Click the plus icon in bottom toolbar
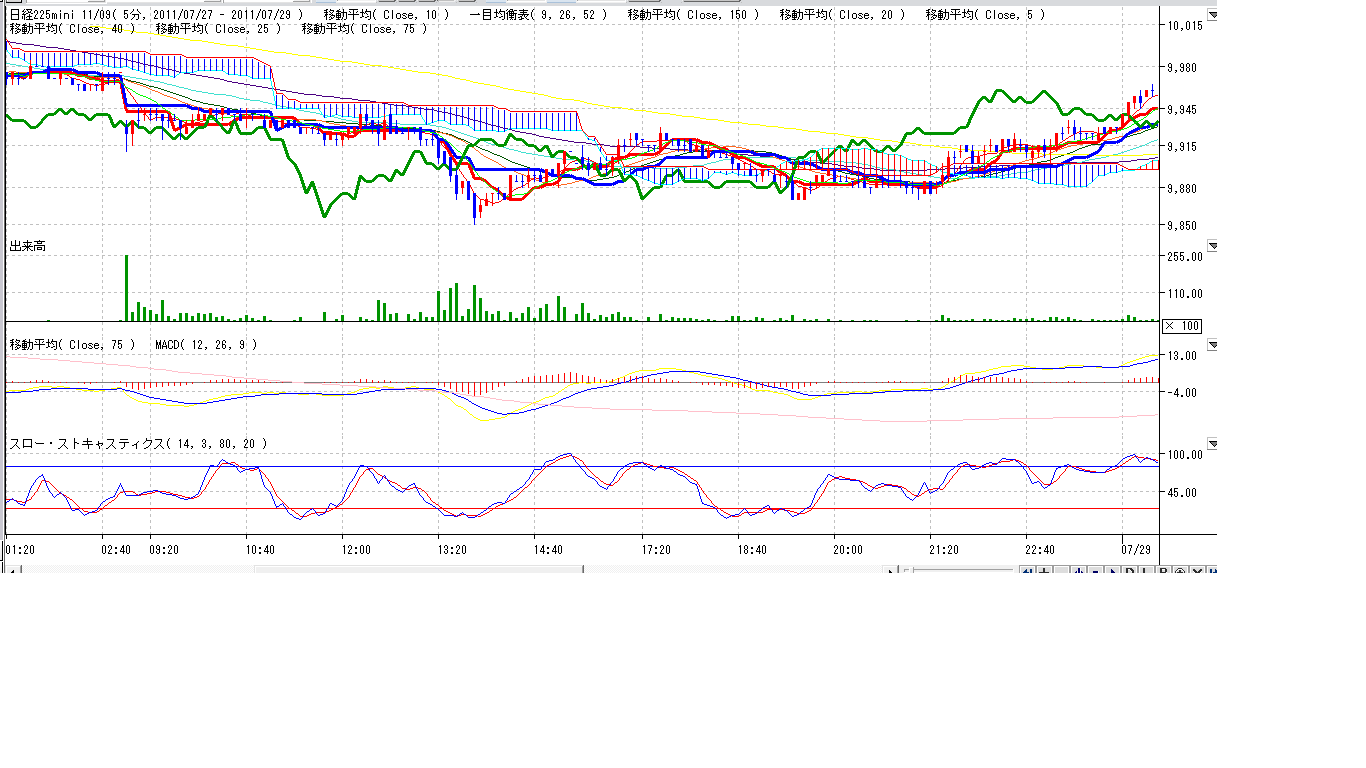The height and width of the screenshot is (768, 1366). click(x=1044, y=571)
